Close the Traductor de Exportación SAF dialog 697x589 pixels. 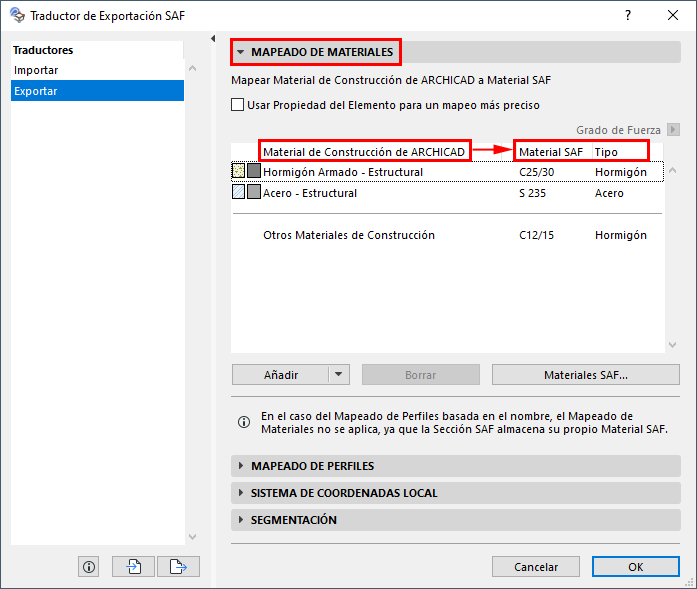(x=673, y=15)
